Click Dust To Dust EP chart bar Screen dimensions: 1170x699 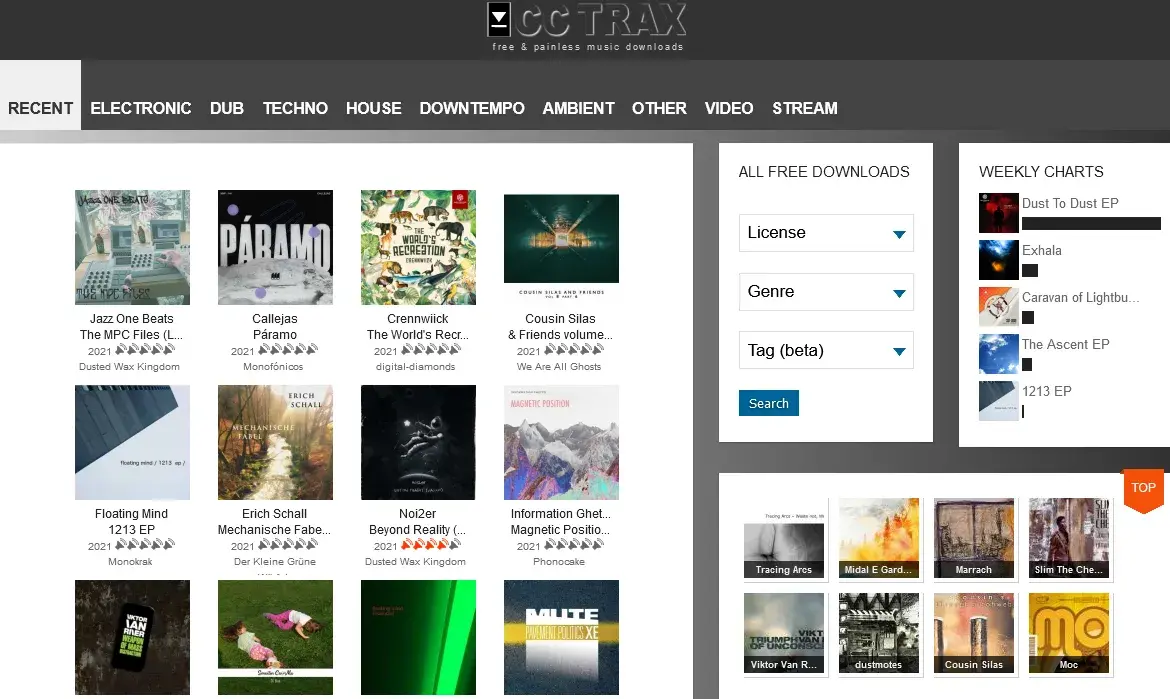click(1091, 223)
